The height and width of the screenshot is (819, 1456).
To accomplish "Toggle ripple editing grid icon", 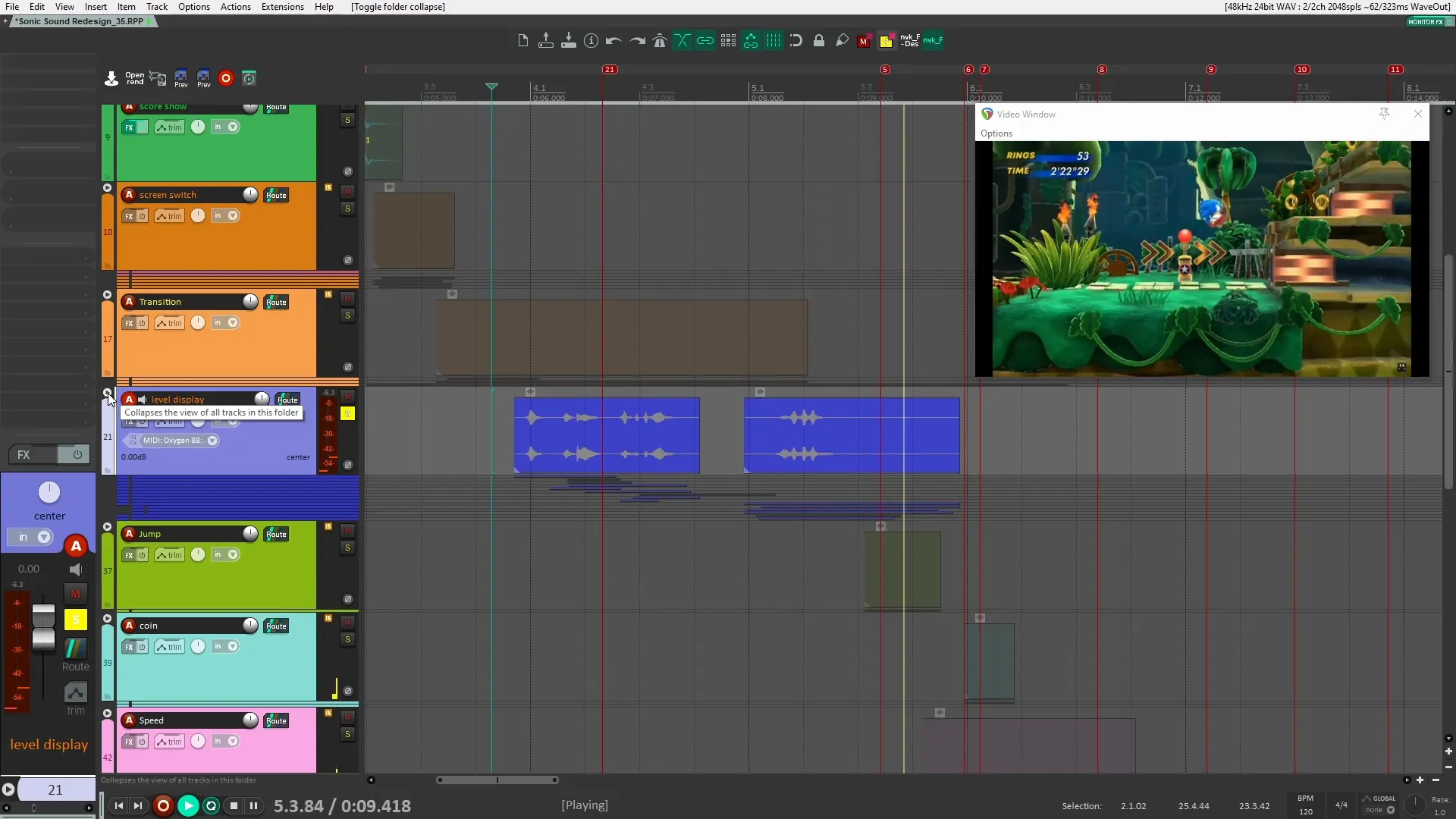I will click(x=728, y=41).
